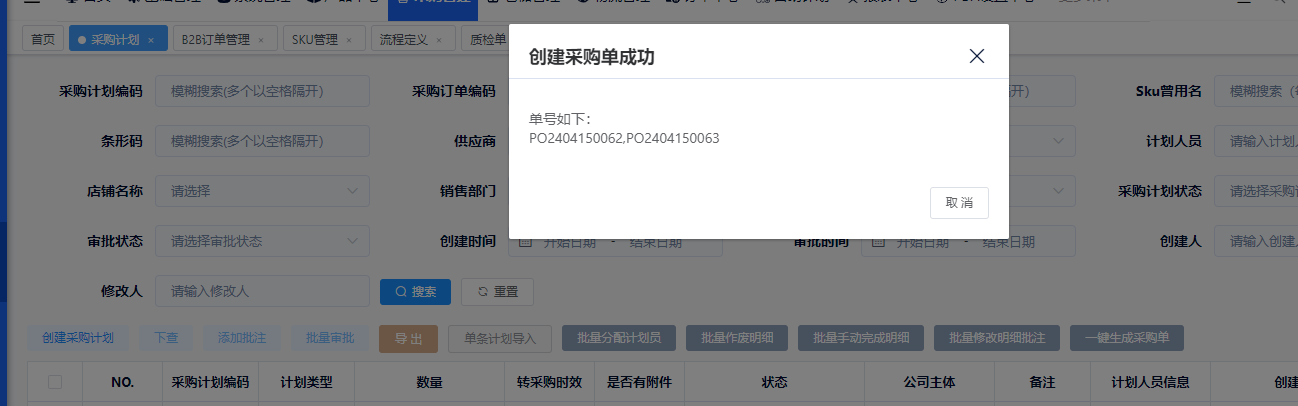
Task: Click the NO. column header
Action: click(x=122, y=383)
